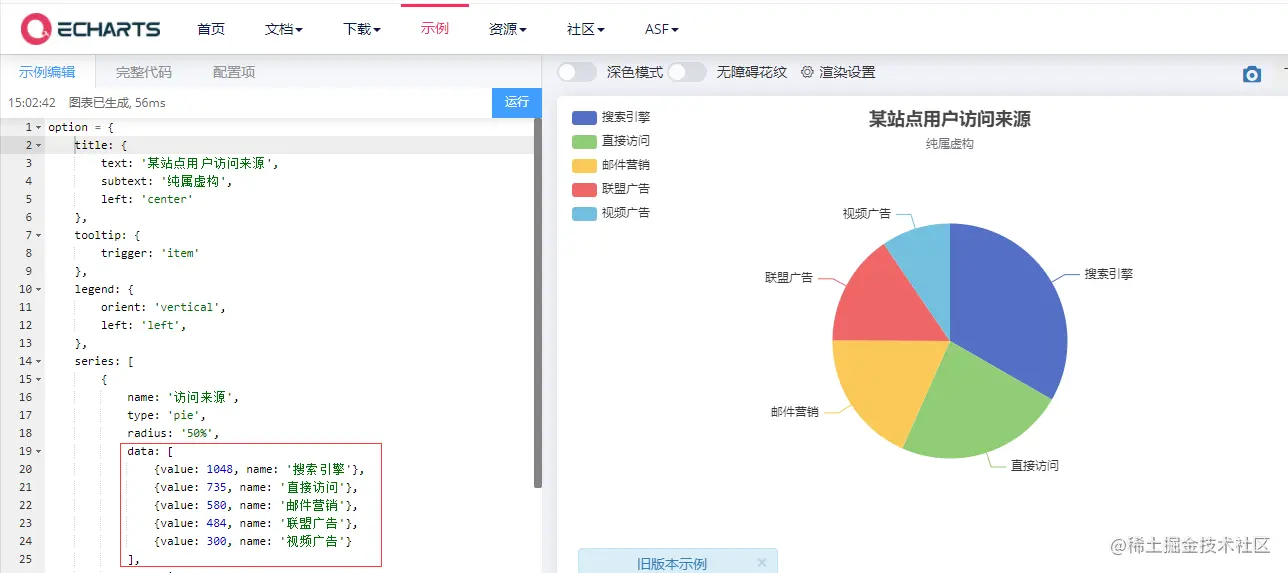Click pie label 视频广告 beside chart
The height and width of the screenshot is (573, 1288).
(x=867, y=213)
